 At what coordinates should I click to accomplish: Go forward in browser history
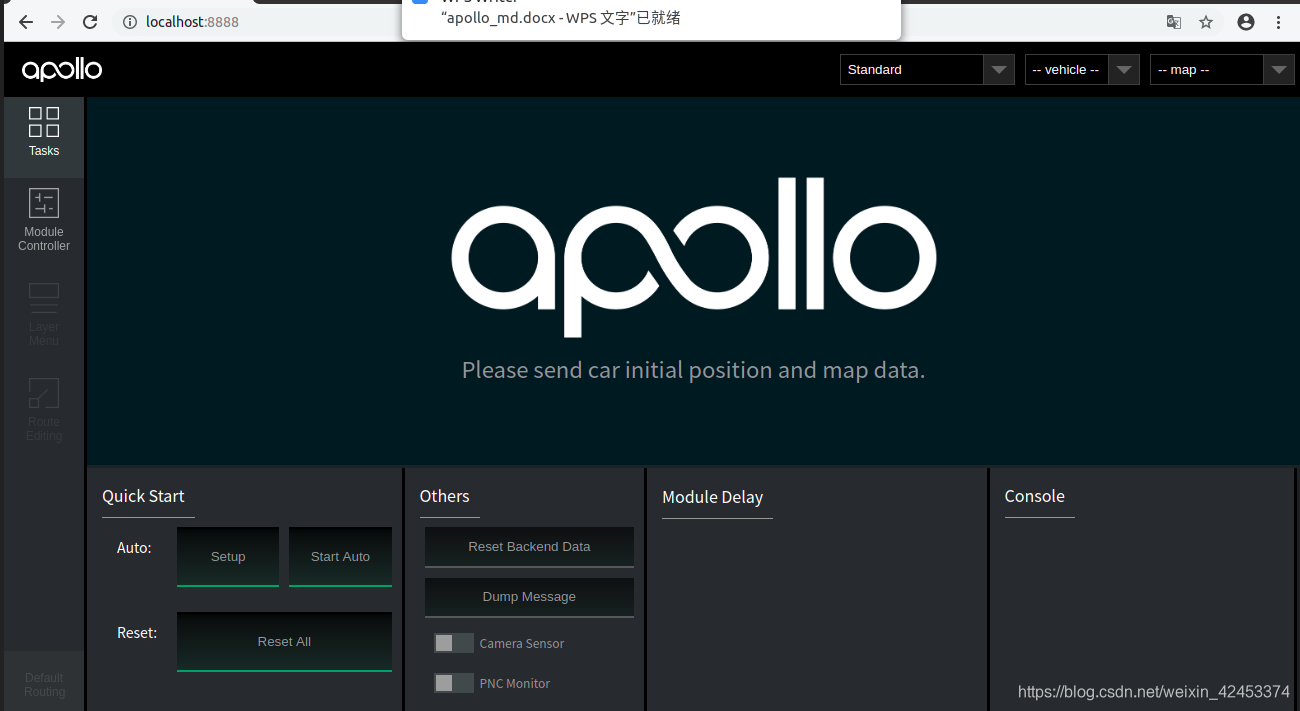58,21
